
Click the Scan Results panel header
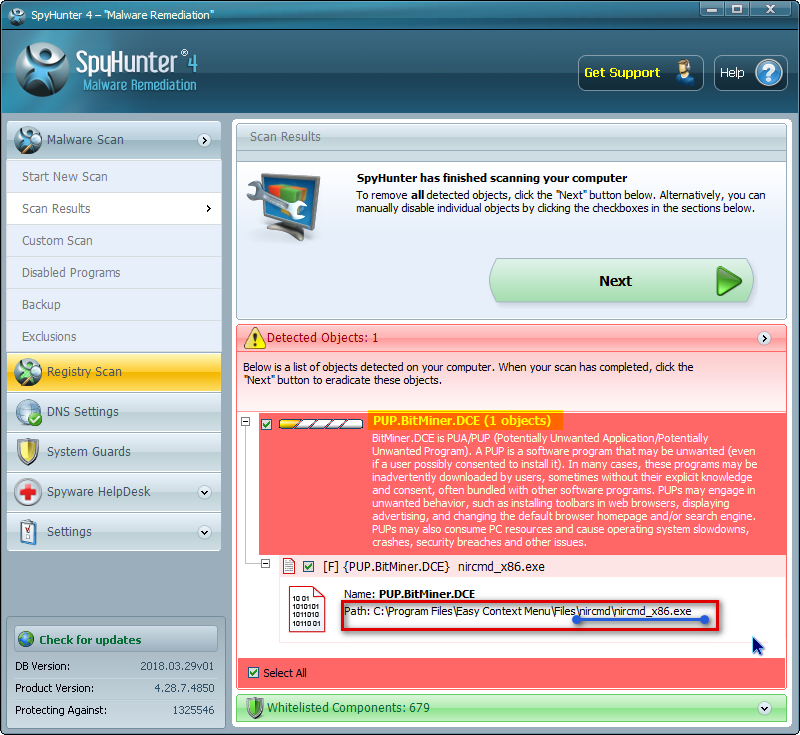coord(511,137)
